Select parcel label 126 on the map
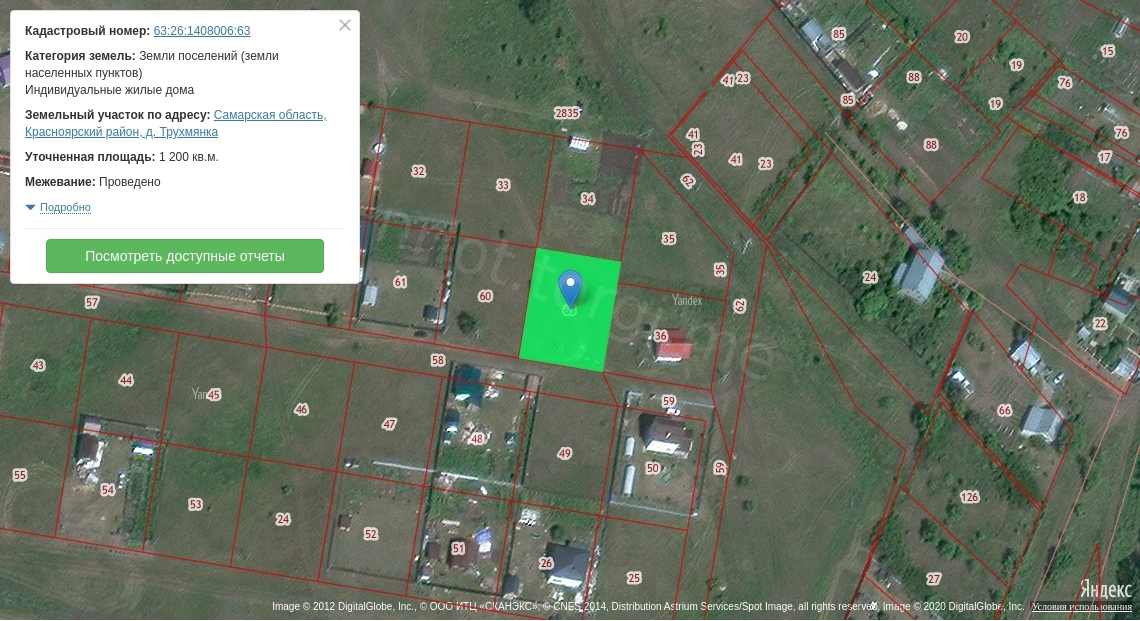This screenshot has height=621, width=1140. click(969, 497)
